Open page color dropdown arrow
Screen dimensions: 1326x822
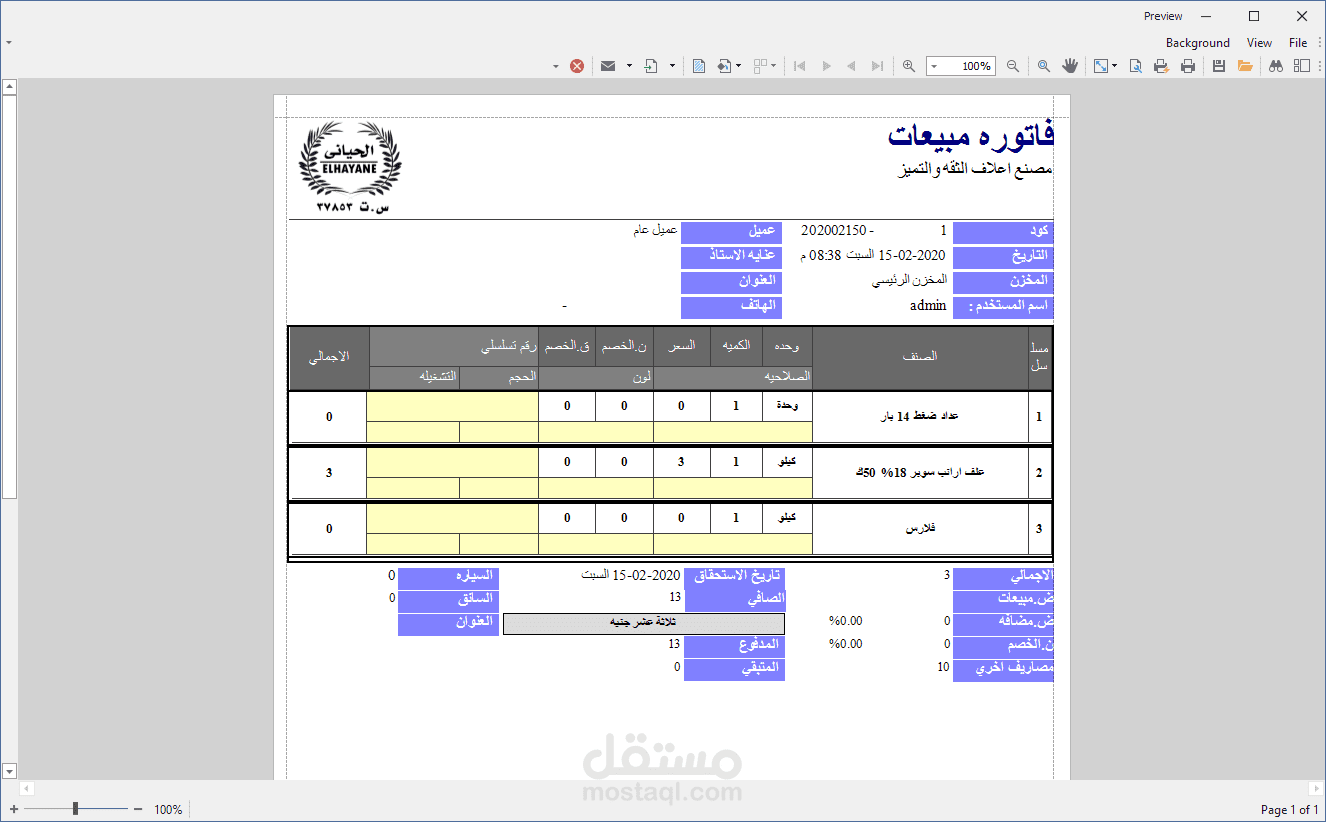(x=739, y=66)
